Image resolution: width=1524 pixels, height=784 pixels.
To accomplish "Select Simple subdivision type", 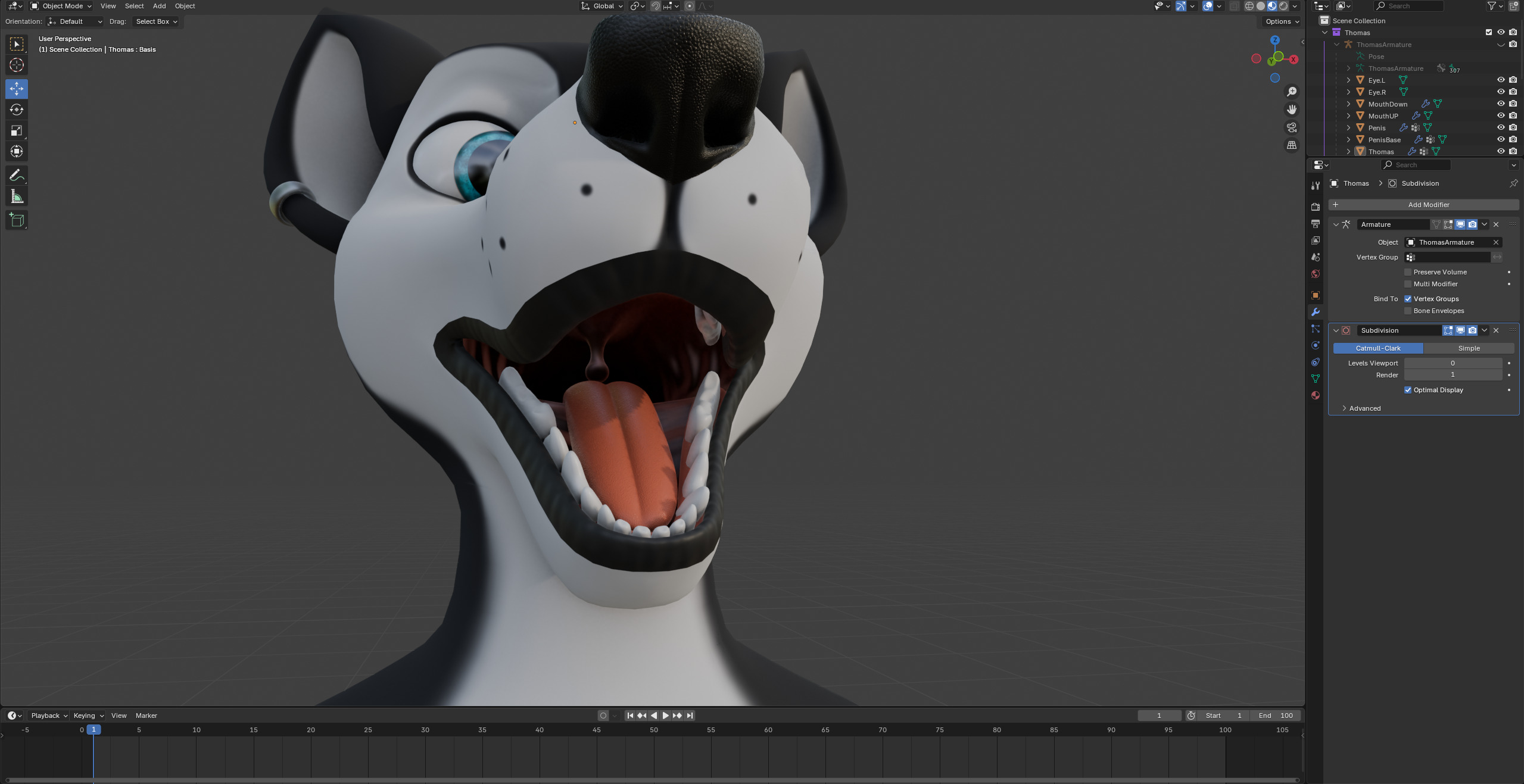I will pyautogui.click(x=1469, y=348).
